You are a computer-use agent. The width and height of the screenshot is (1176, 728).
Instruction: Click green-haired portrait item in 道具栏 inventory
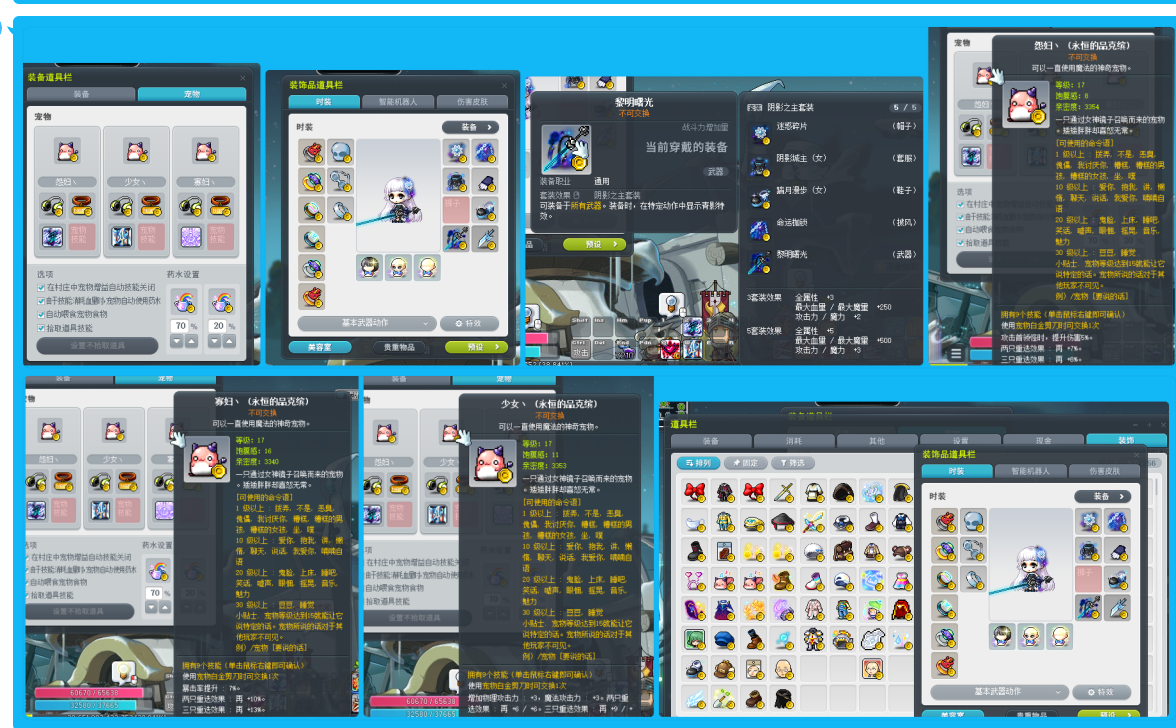point(694,639)
